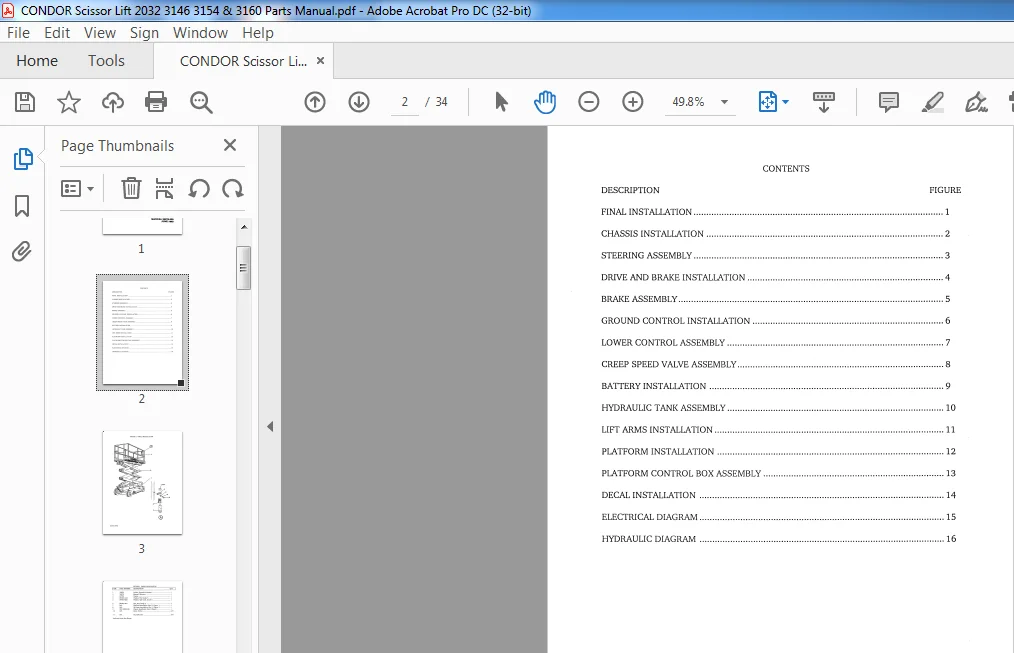1014x653 pixels.
Task: Click the CREEP SPEED VALVE ASSEMBLY entry
Action: [x=775, y=365]
